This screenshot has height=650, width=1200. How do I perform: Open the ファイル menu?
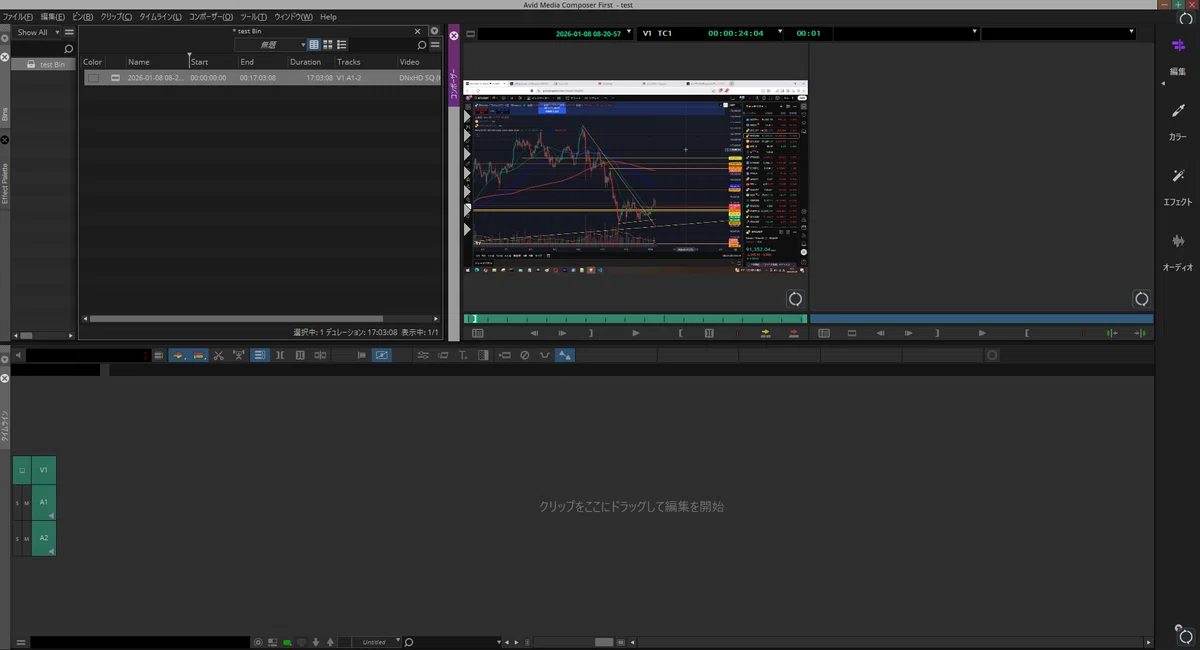17,17
